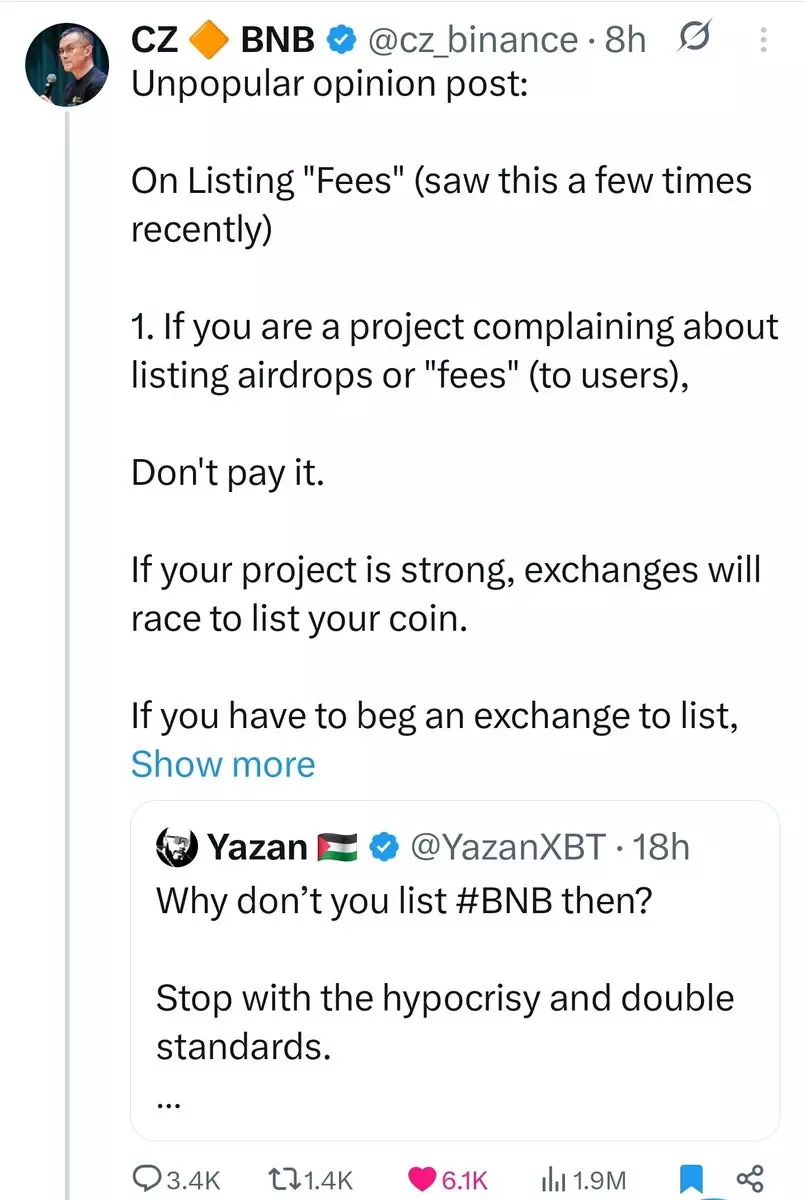Screen dimensions: 805x1200
Task: Unlike the post via the pink heart
Action: (x=422, y=1179)
